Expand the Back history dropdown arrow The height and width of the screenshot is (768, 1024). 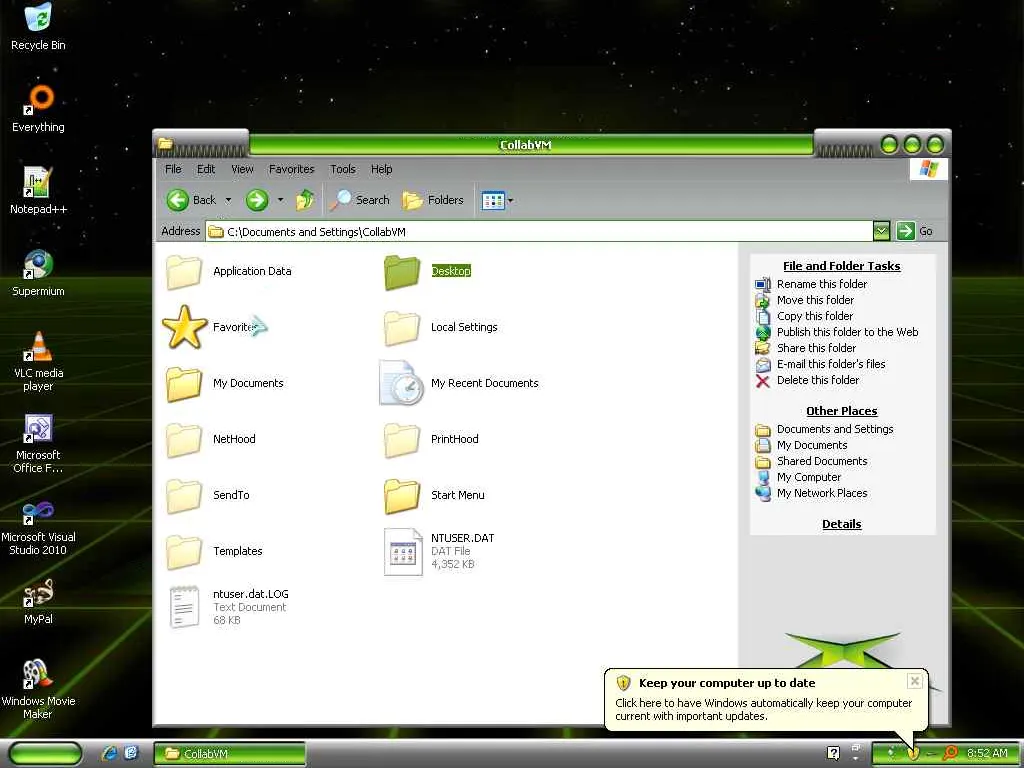(x=228, y=200)
